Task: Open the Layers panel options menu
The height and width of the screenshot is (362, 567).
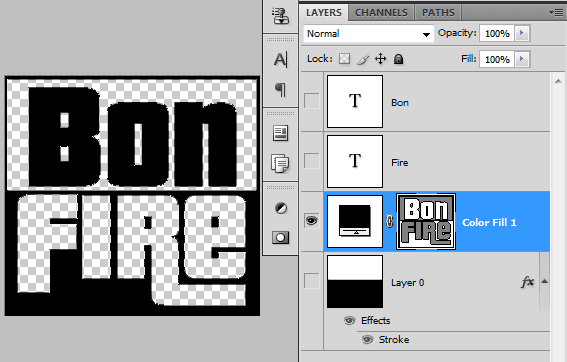Action: (556, 13)
